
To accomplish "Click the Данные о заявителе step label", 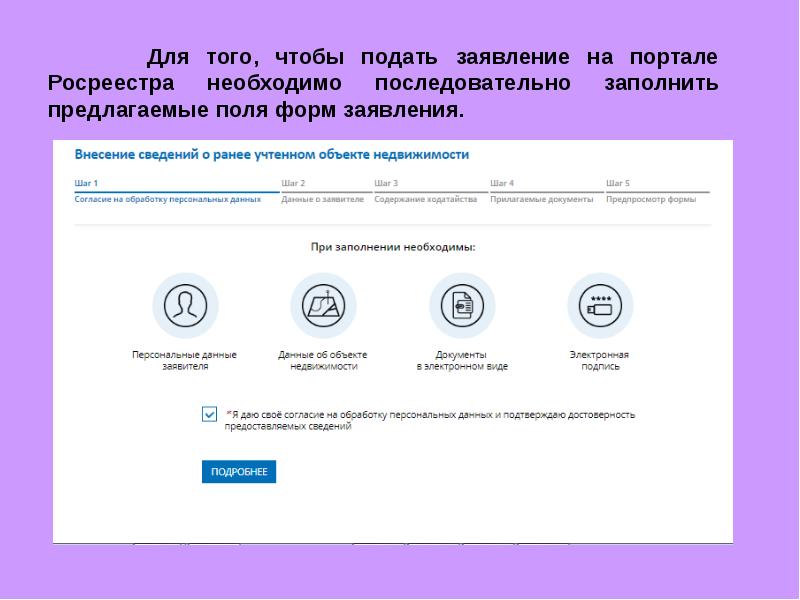I will coord(323,198).
